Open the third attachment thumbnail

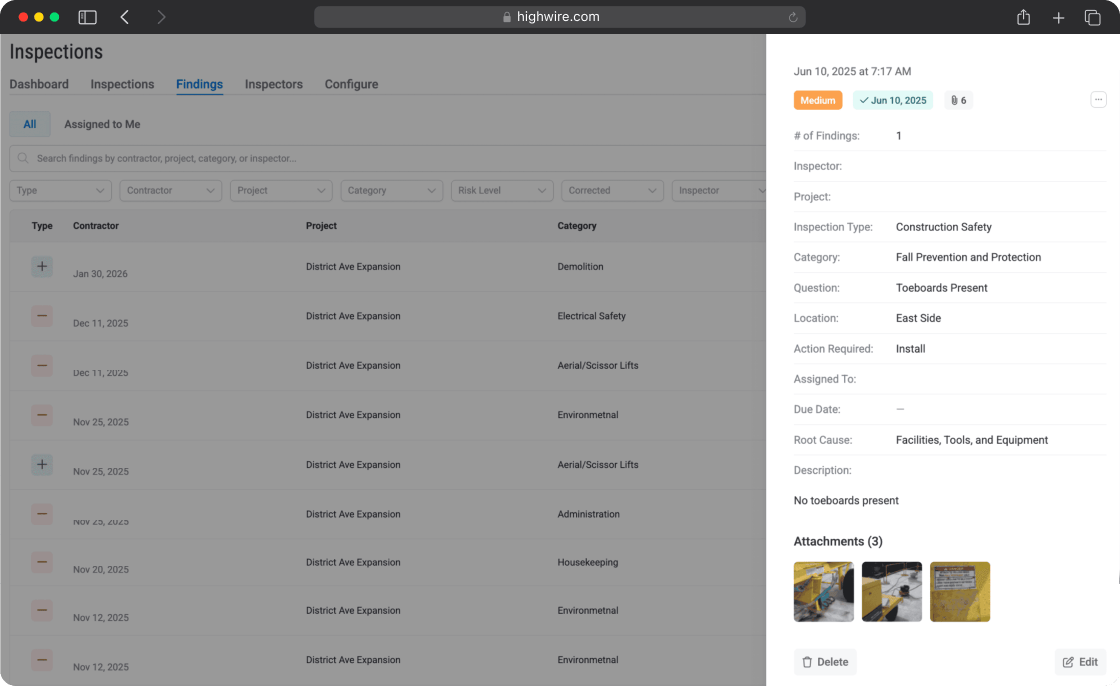(960, 592)
